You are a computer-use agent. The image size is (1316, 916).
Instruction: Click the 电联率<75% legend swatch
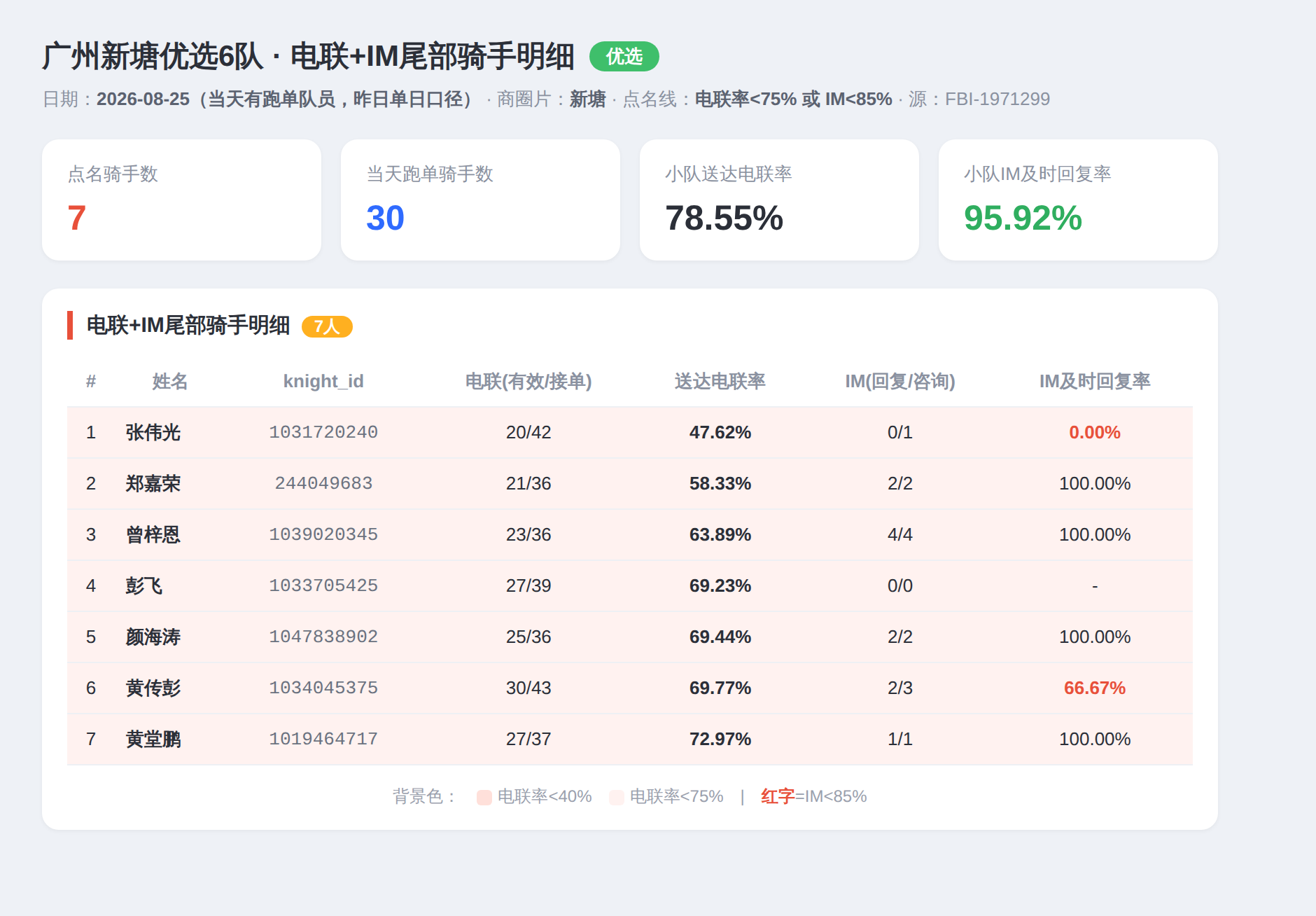[x=616, y=797]
